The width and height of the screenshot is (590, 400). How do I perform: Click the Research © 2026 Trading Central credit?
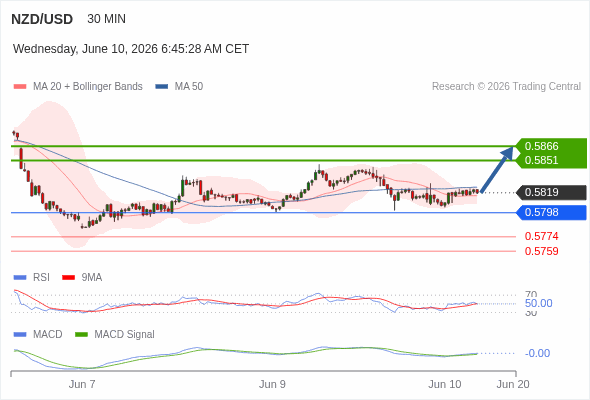tap(506, 87)
